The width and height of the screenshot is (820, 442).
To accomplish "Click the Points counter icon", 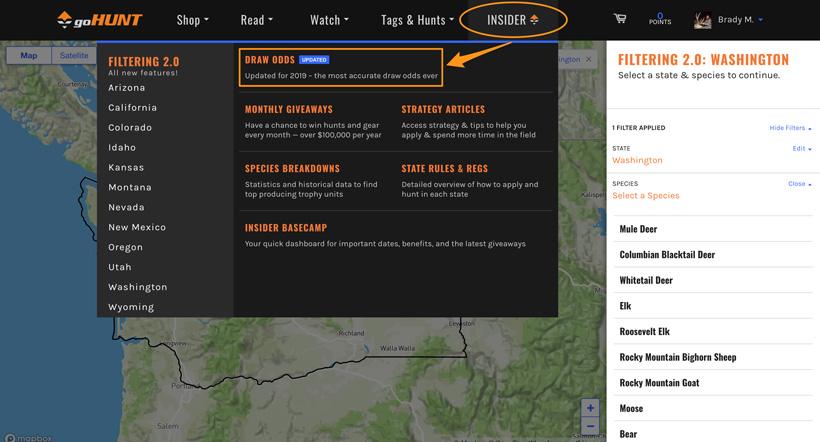I will [660, 19].
